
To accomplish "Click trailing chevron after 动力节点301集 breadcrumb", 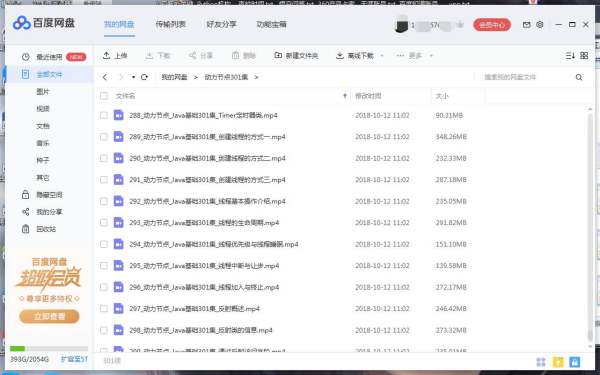I will coord(256,77).
